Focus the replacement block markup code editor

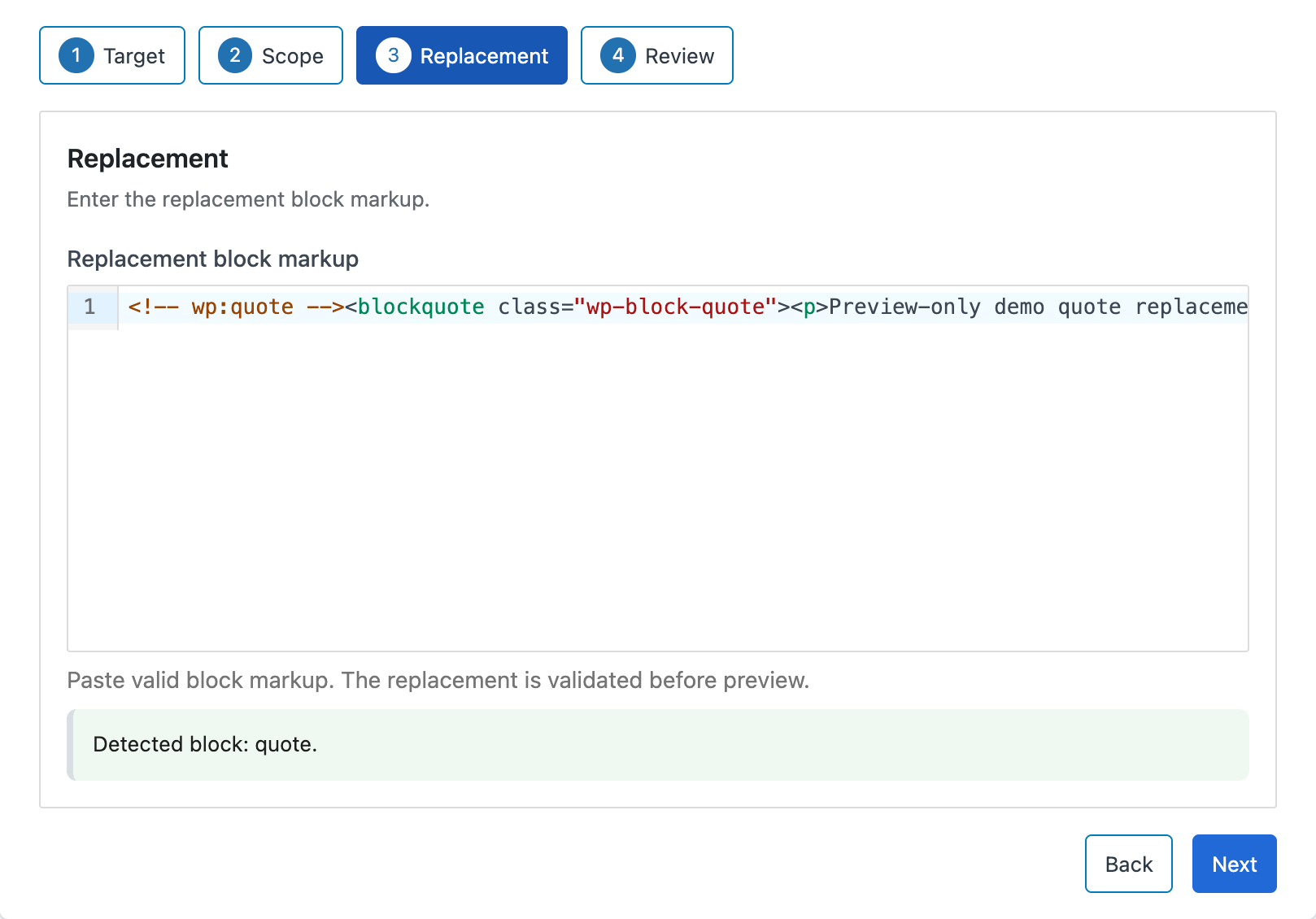pyautogui.click(x=658, y=468)
